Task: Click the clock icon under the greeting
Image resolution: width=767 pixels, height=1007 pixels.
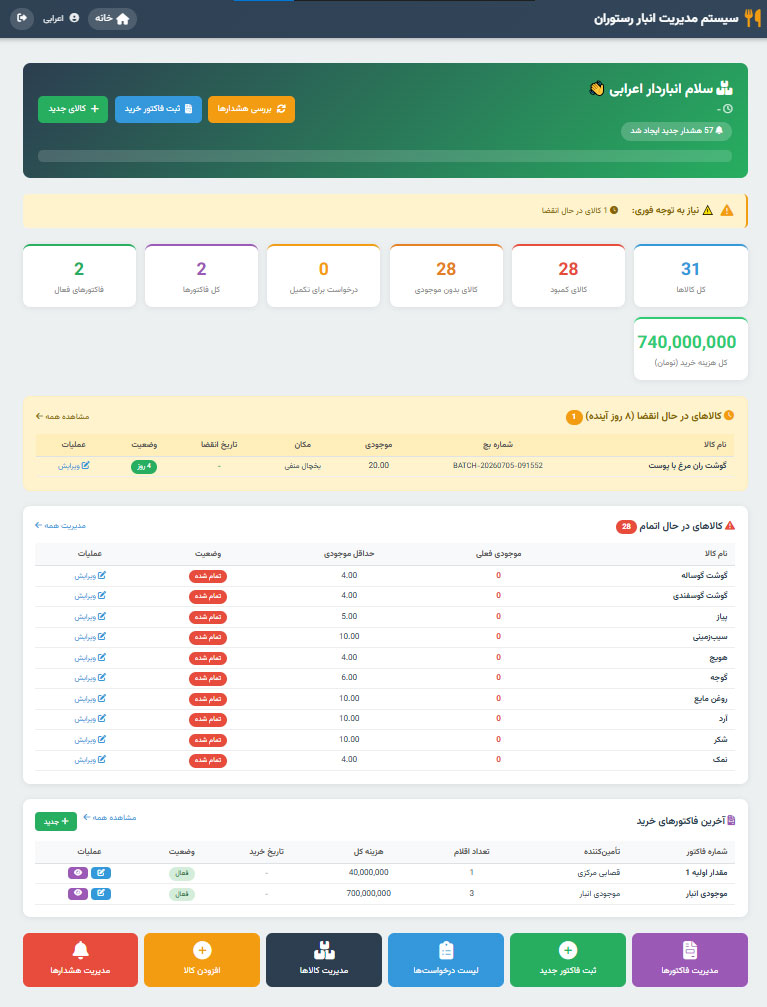Action: (728, 109)
